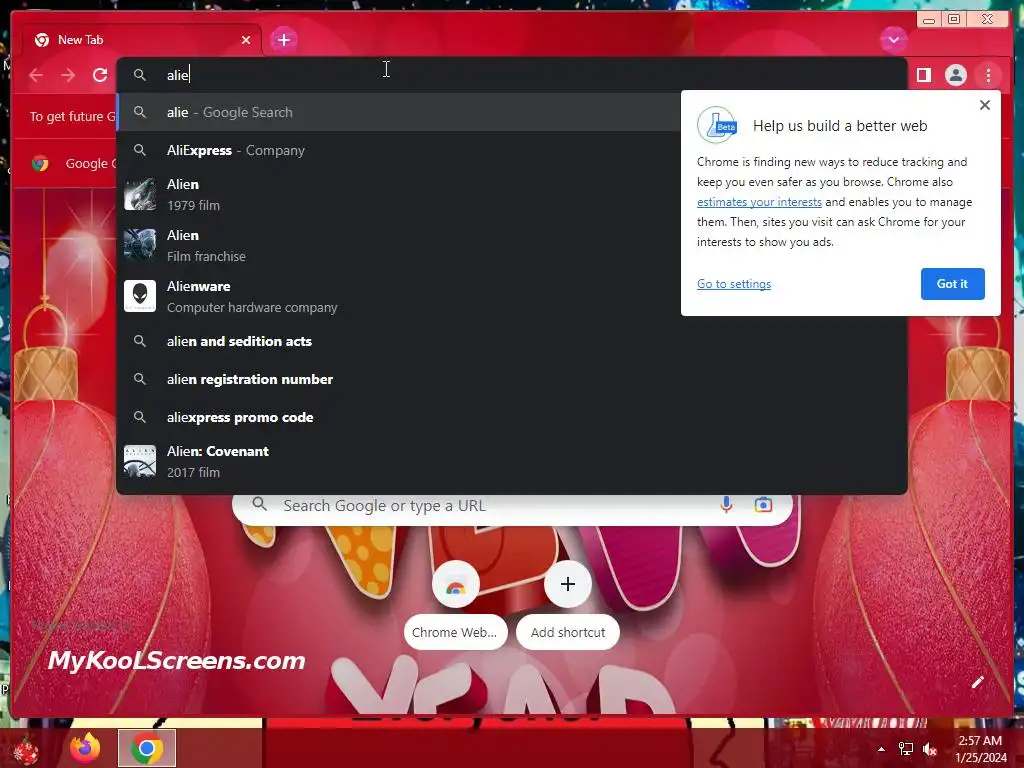The width and height of the screenshot is (1024, 768).
Task: Choose 'alien registration number' suggestion
Action: point(511,379)
